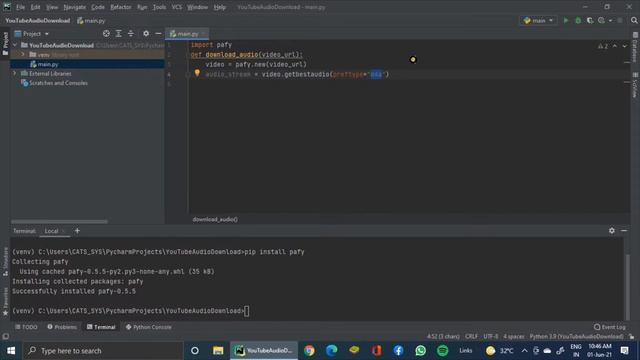The image size is (640, 360).
Task: Open Chrome from the taskbar
Action: click(x=309, y=350)
